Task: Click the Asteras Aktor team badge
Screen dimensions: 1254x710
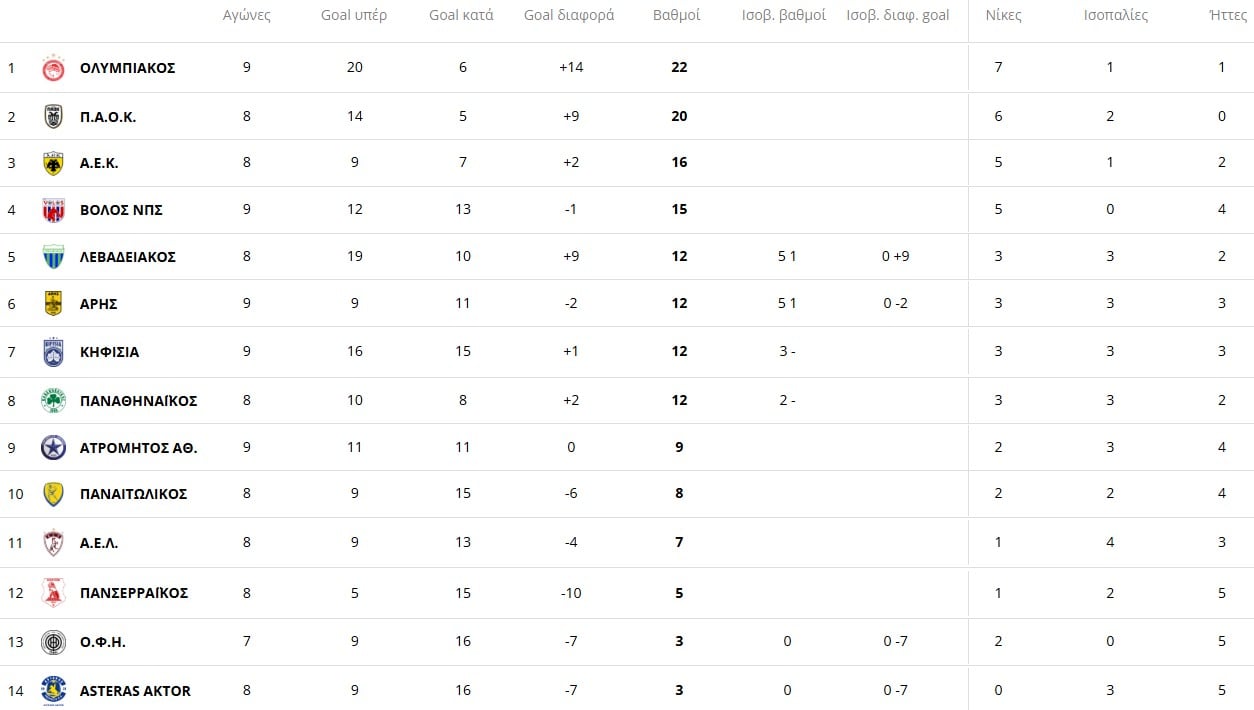Action: [53, 690]
